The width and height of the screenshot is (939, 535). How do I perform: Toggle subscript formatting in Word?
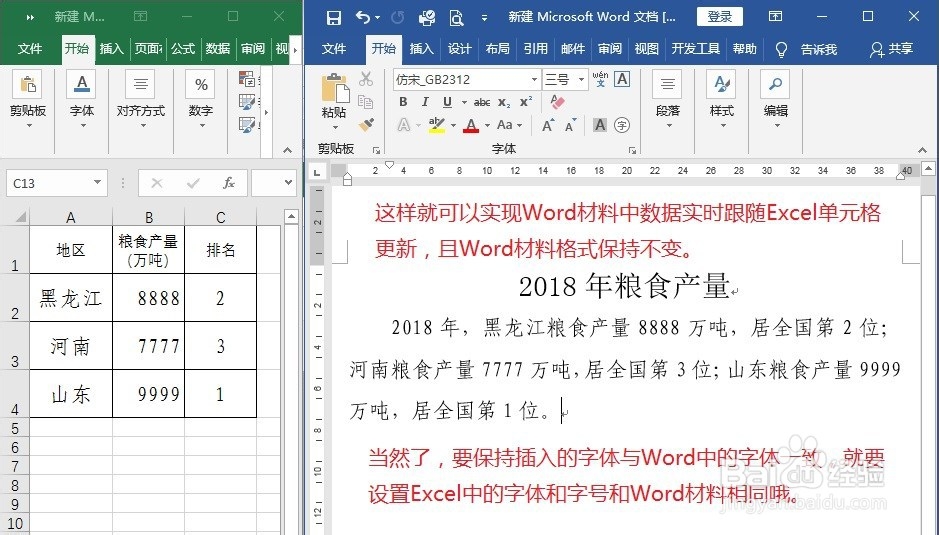(504, 102)
